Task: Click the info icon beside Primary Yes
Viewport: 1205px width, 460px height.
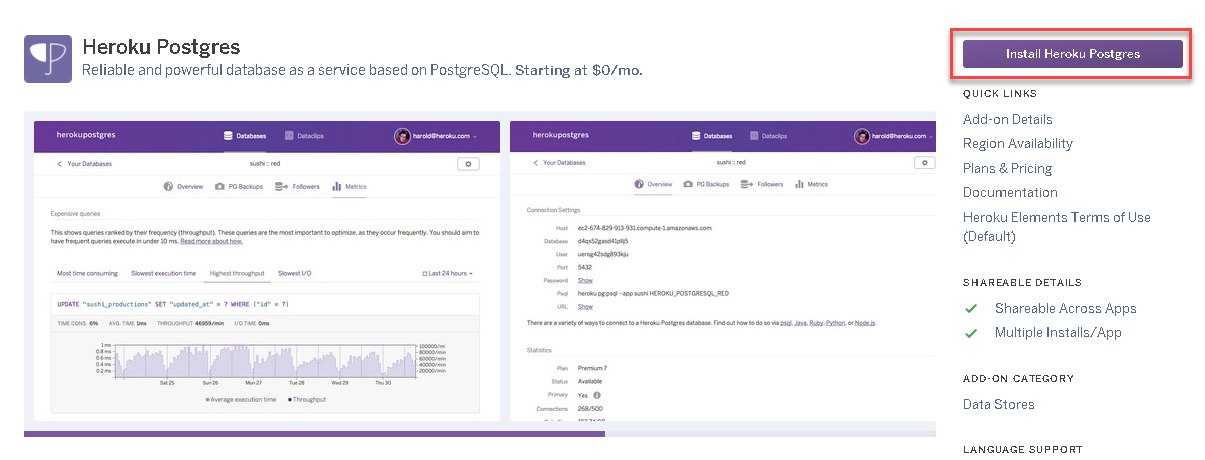Action: coord(597,395)
